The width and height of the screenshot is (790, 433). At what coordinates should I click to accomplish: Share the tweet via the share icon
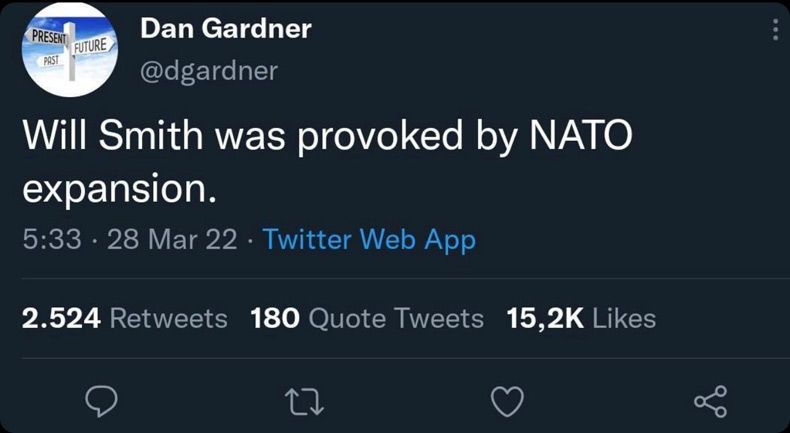coord(709,401)
